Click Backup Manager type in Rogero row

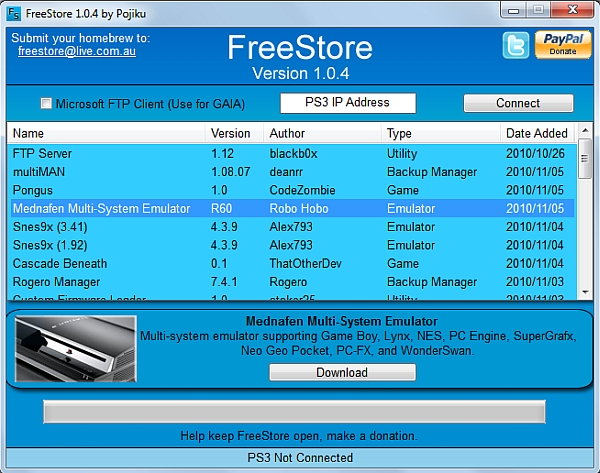point(432,282)
